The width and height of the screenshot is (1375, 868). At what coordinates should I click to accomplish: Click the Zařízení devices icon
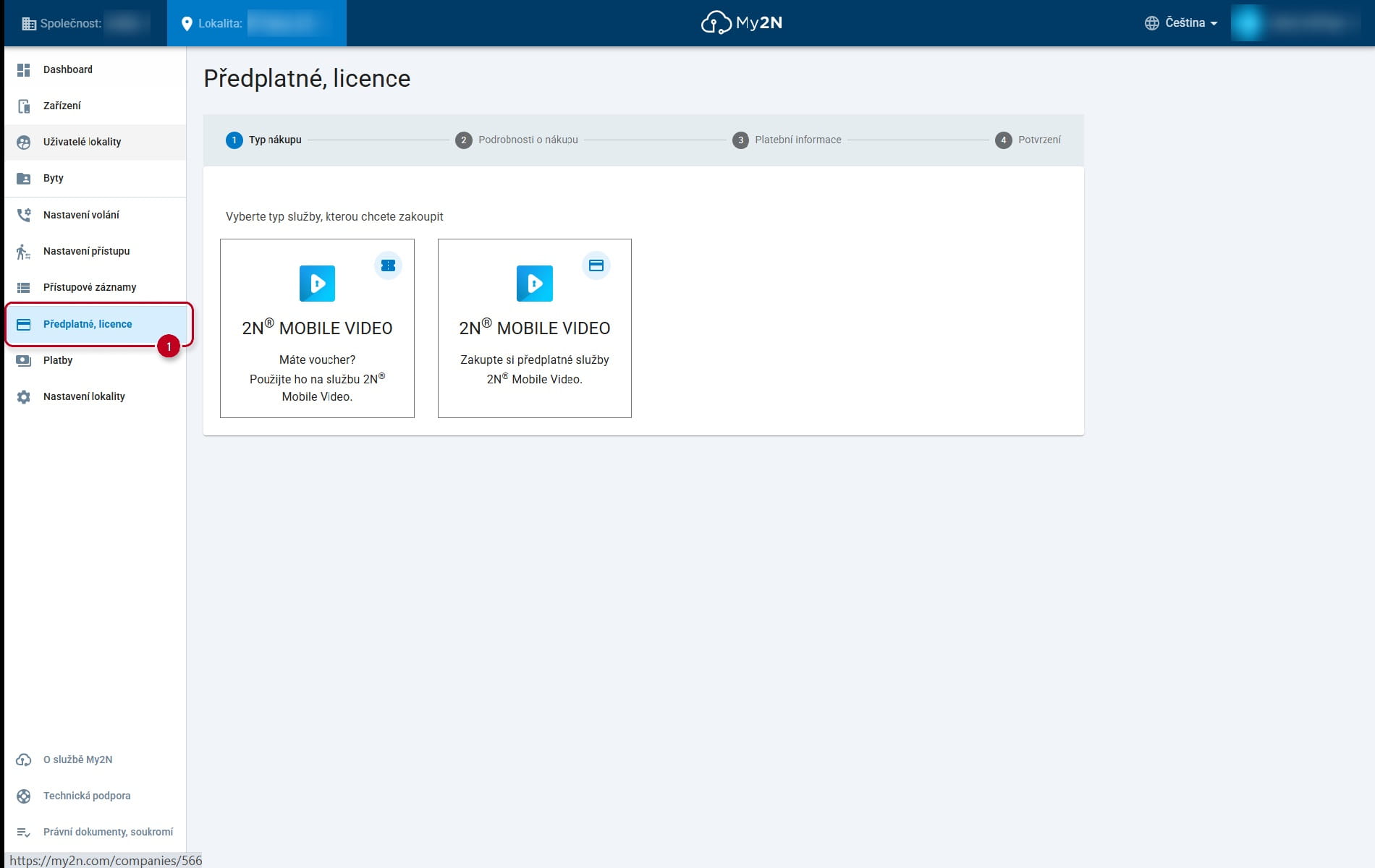tap(23, 106)
